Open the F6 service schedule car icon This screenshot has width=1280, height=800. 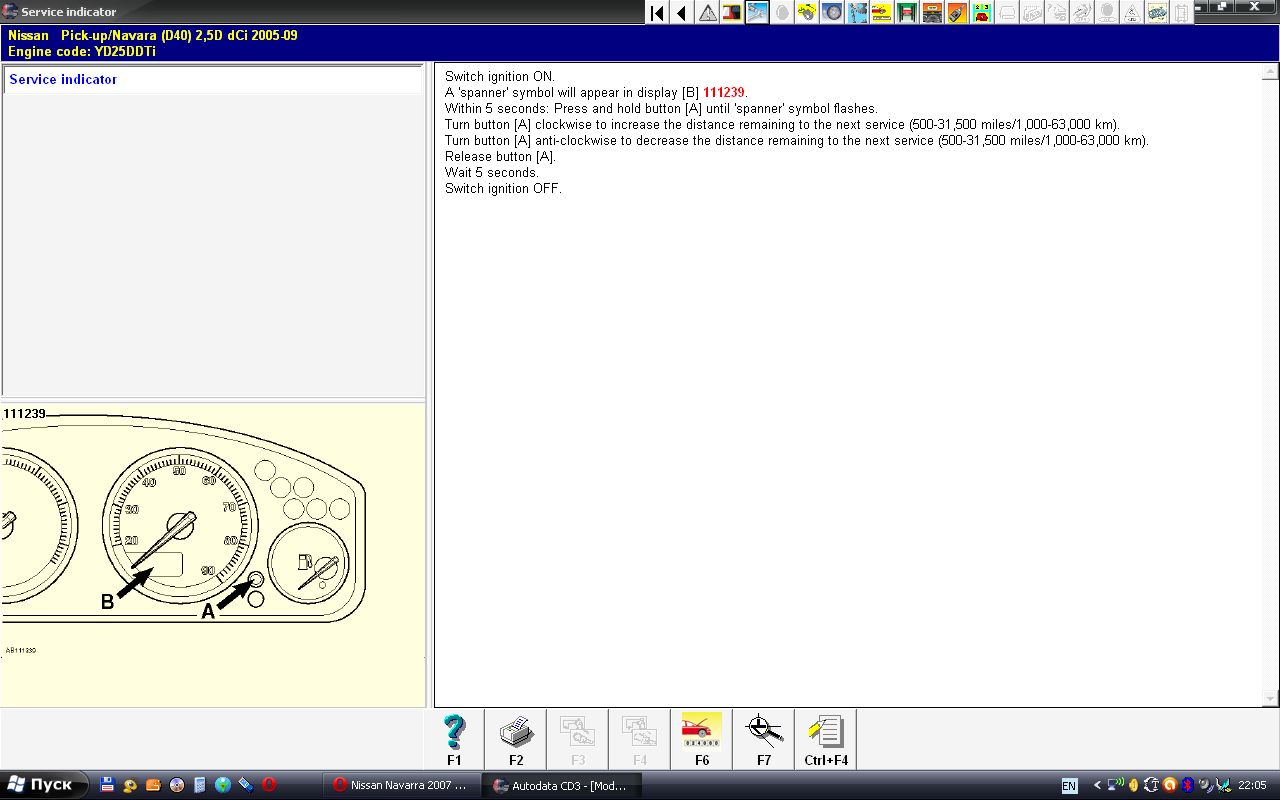(x=701, y=739)
